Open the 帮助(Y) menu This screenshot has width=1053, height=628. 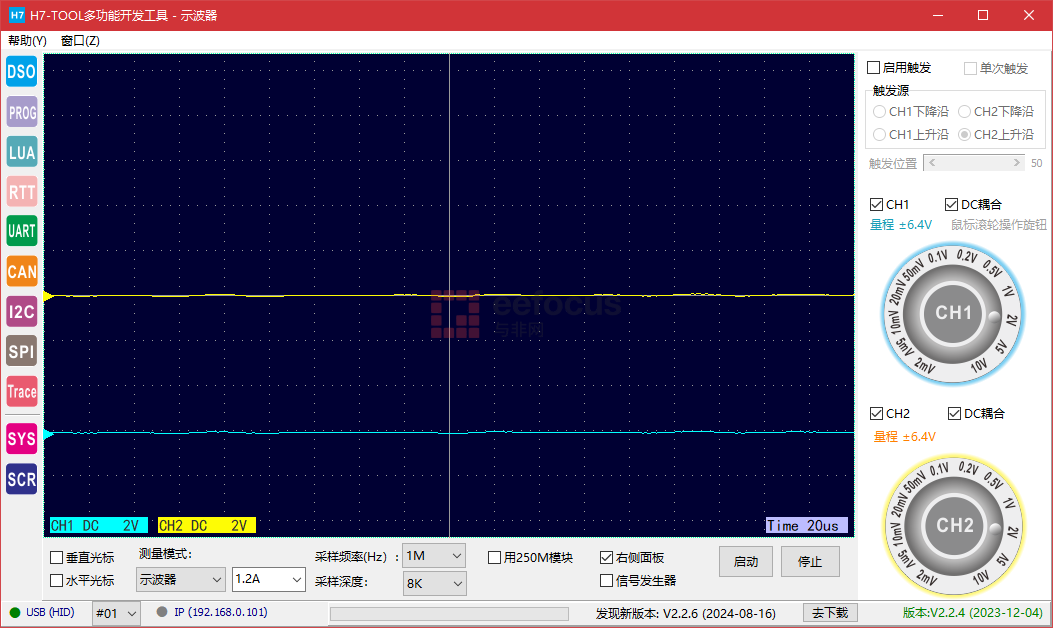coord(28,41)
